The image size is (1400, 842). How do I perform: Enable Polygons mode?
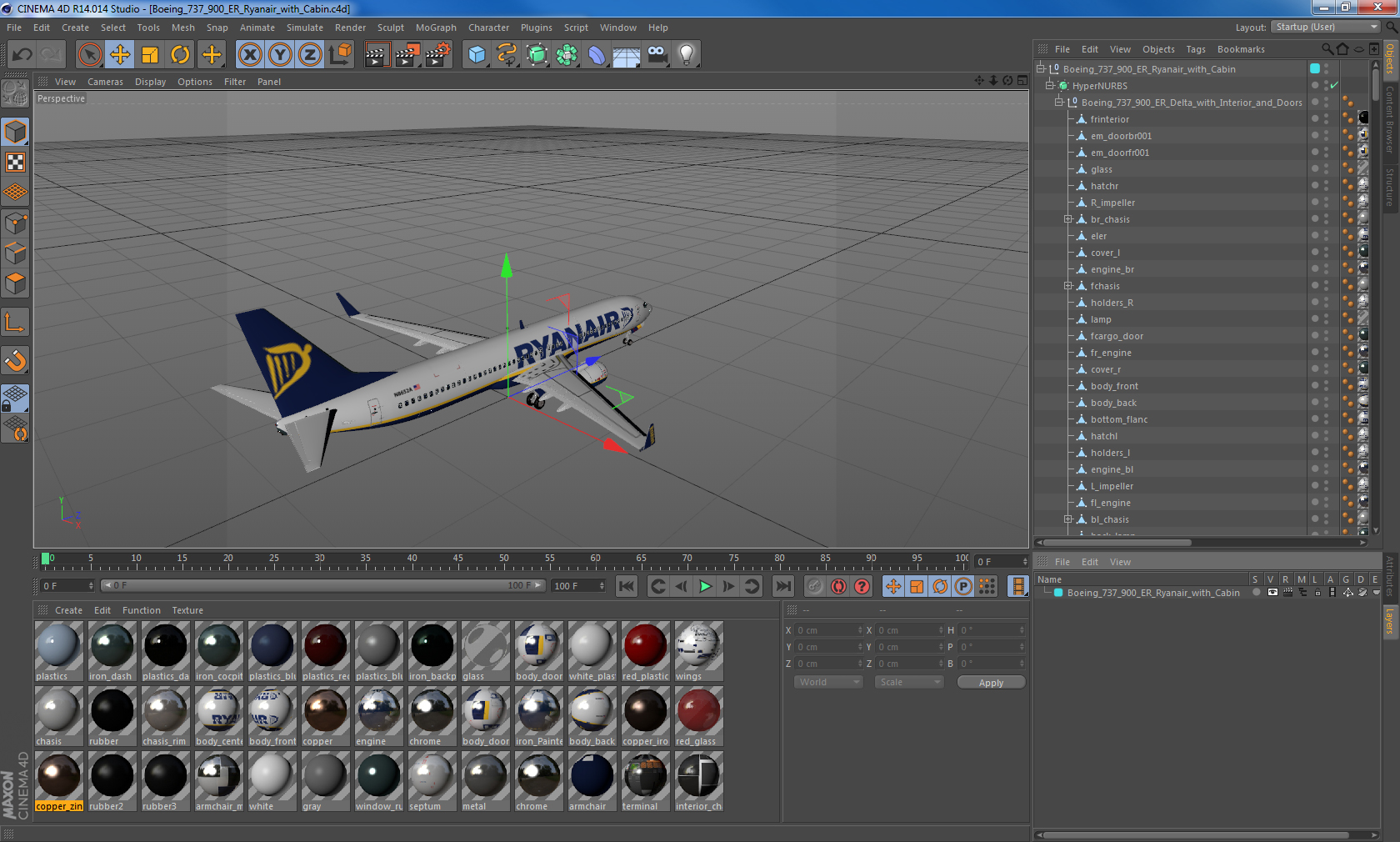[16, 283]
